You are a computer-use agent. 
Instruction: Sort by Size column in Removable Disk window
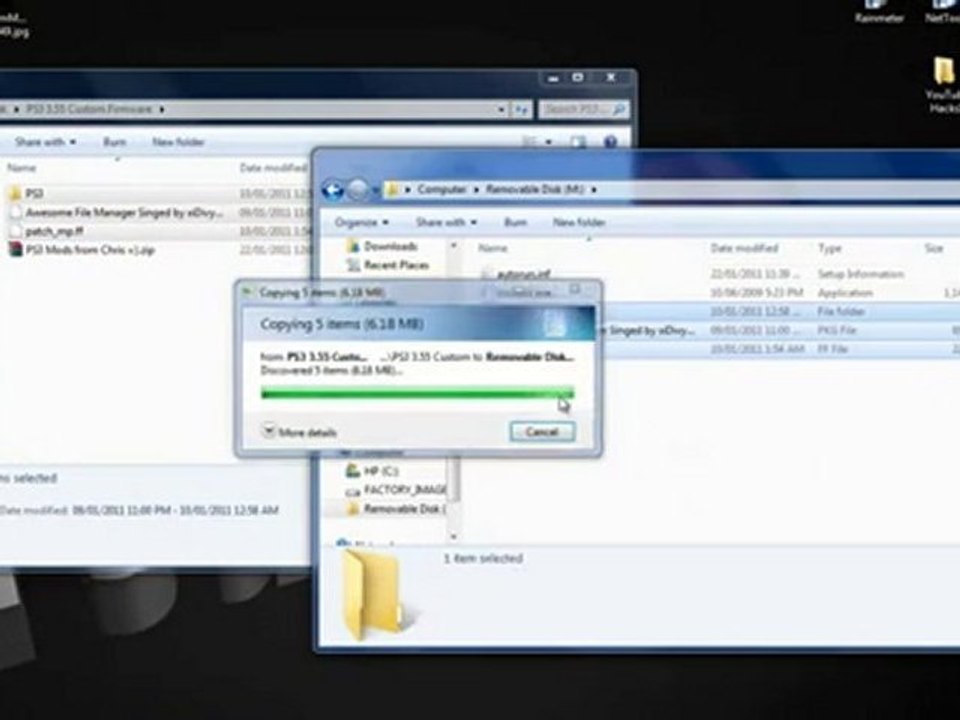pyautogui.click(x=934, y=248)
